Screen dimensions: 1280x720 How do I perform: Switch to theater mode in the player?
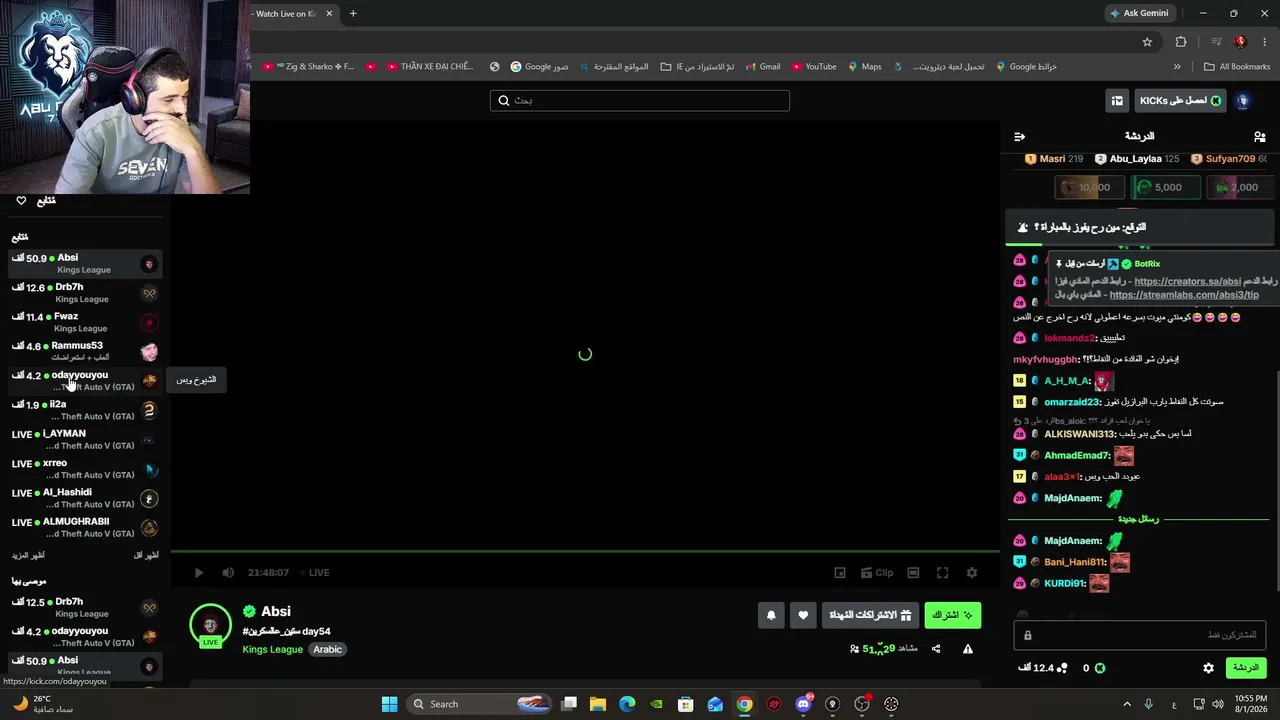(913, 573)
